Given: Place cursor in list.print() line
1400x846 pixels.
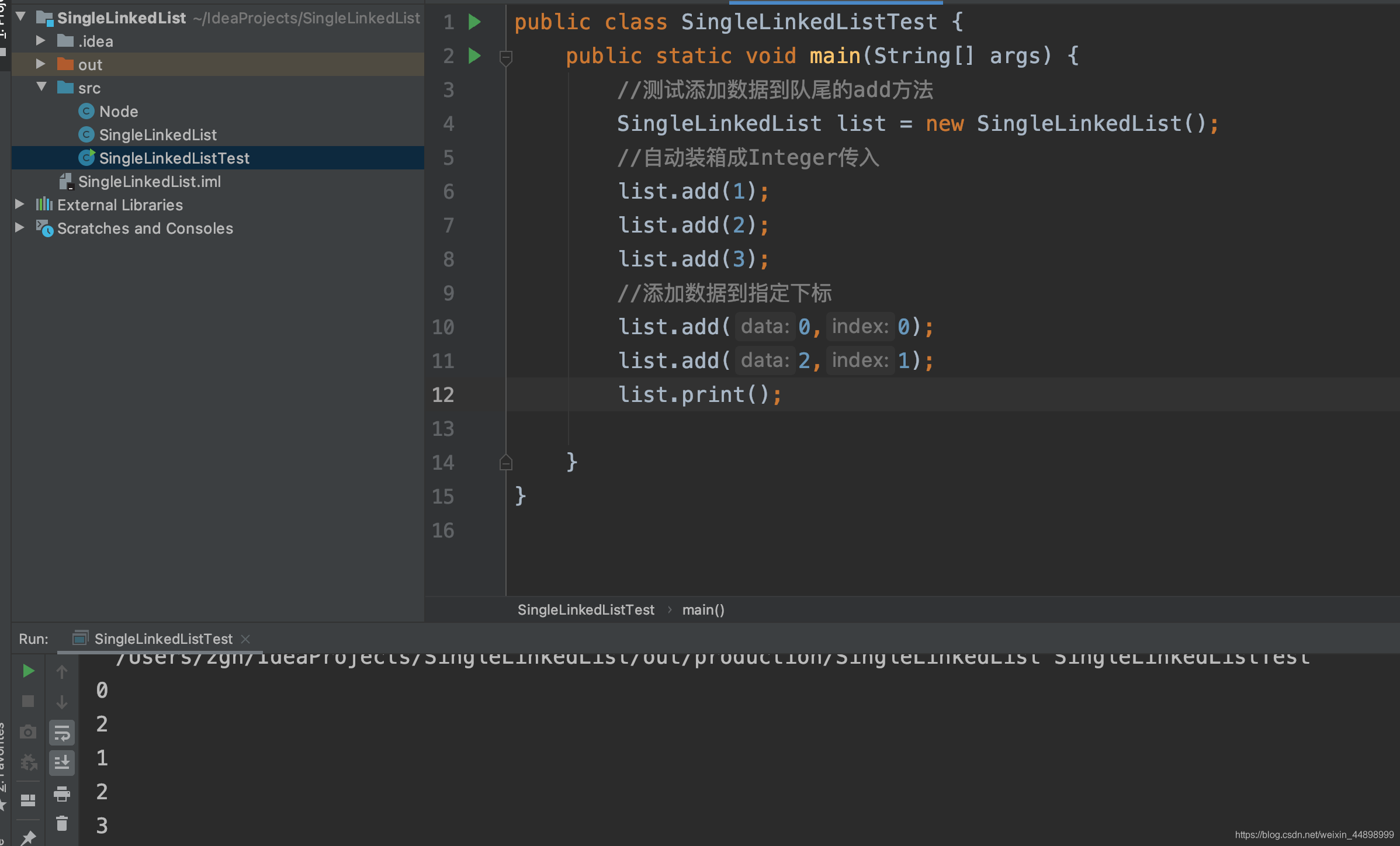Looking at the screenshot, I should click(699, 395).
